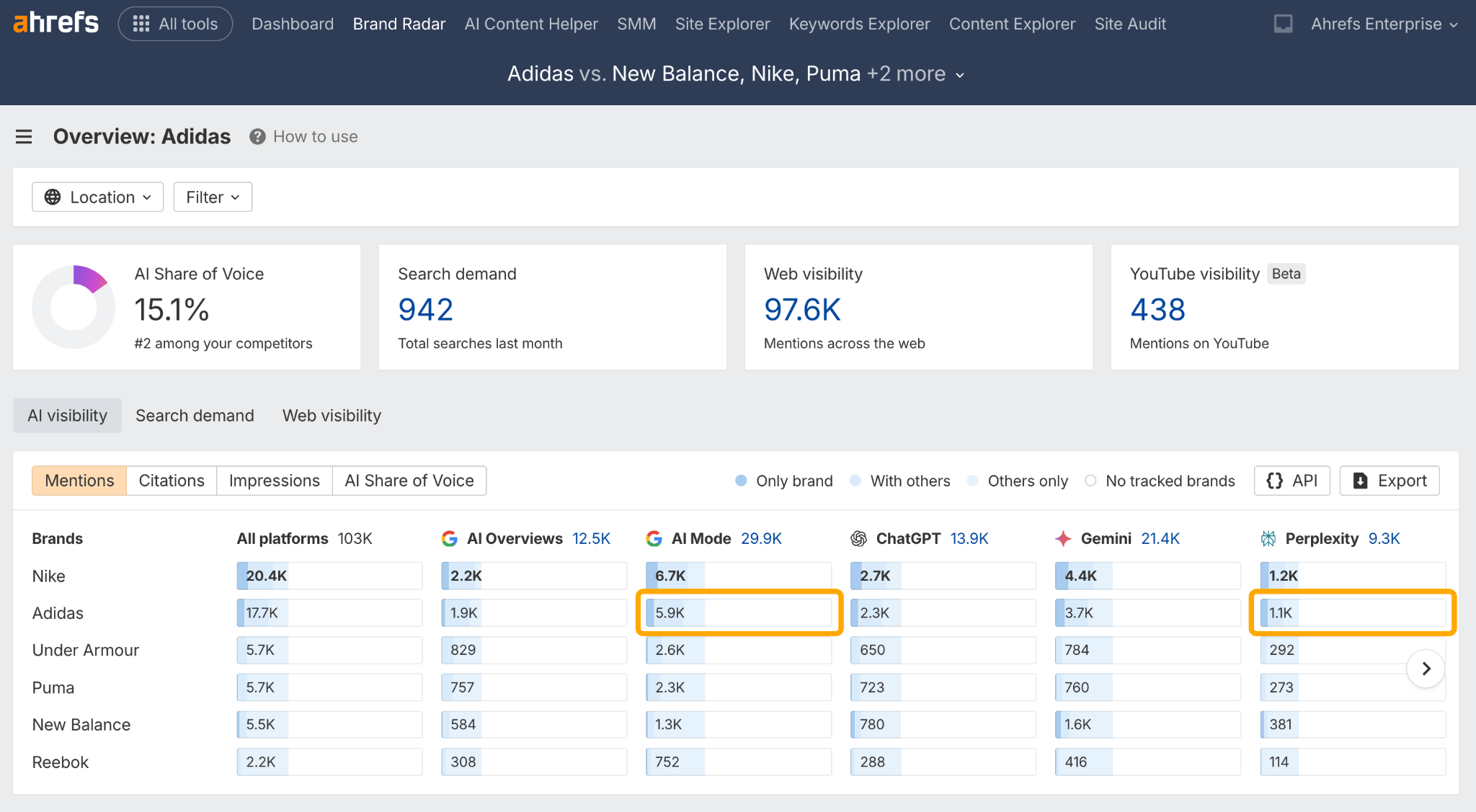Image resolution: width=1476 pixels, height=812 pixels.
Task: Open Content Explorer
Action: [x=1012, y=24]
